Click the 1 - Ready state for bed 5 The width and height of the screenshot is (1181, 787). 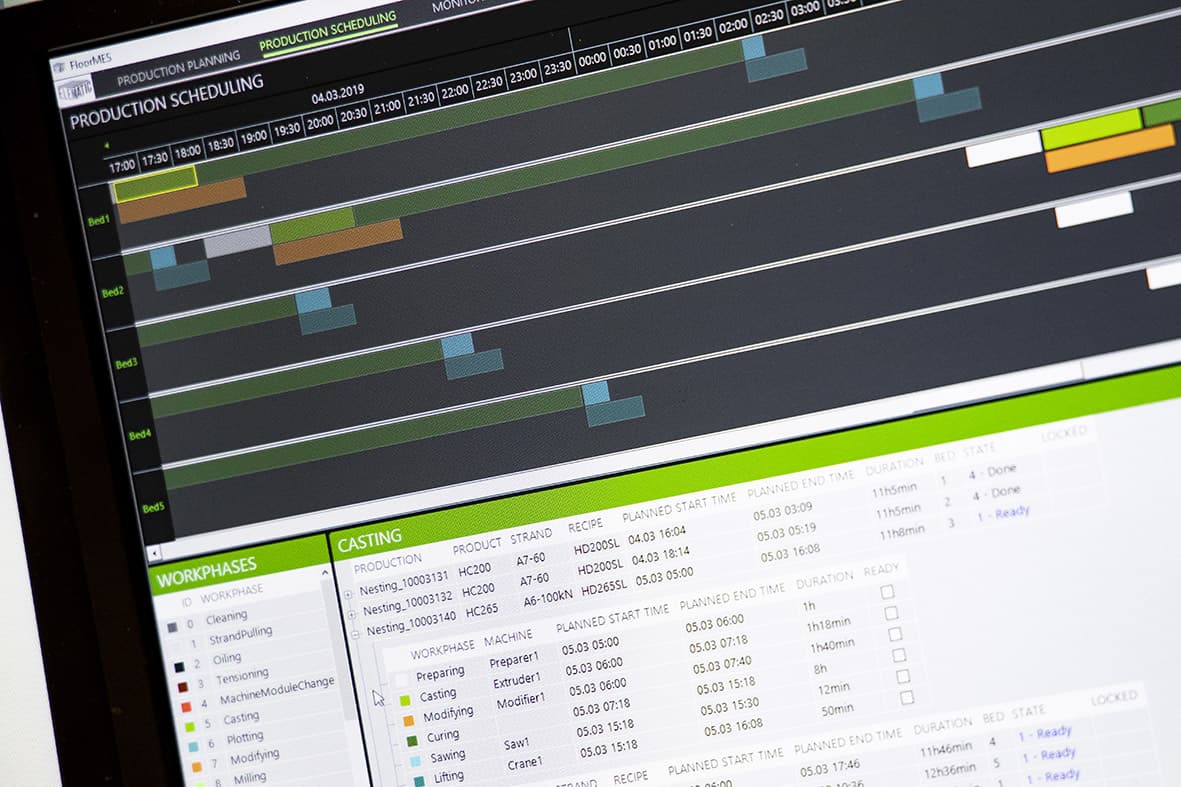pos(1048,755)
